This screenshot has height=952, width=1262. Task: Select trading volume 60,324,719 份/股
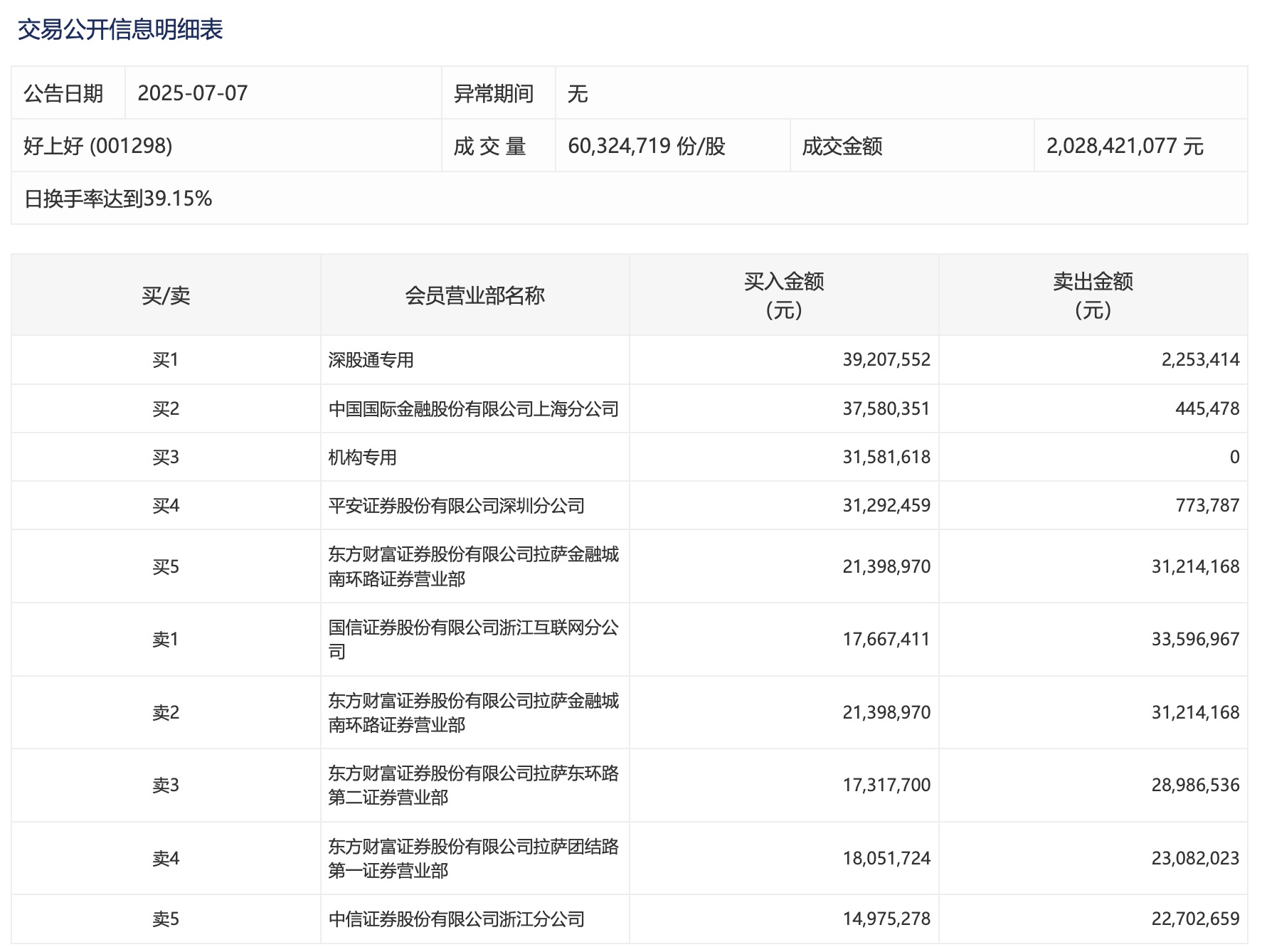646,146
